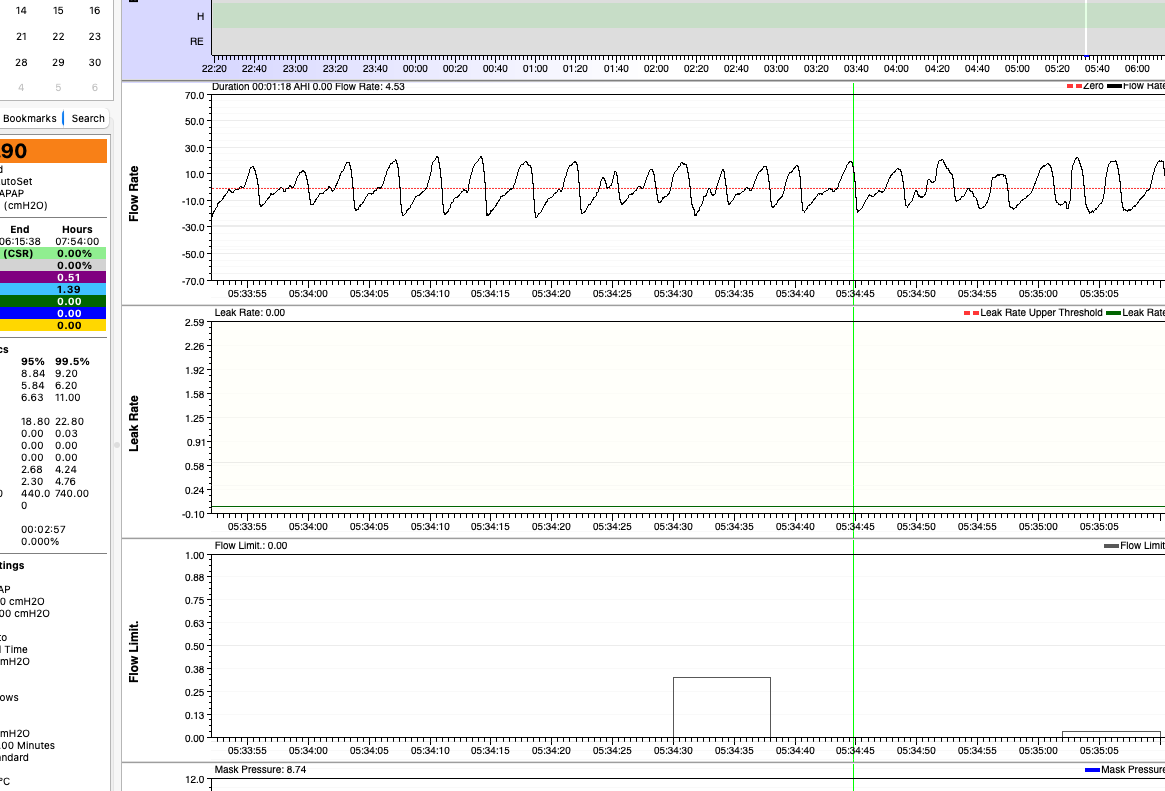Click the 95% statistics column header
Image resolution: width=1165 pixels, height=791 pixels.
(x=33, y=362)
